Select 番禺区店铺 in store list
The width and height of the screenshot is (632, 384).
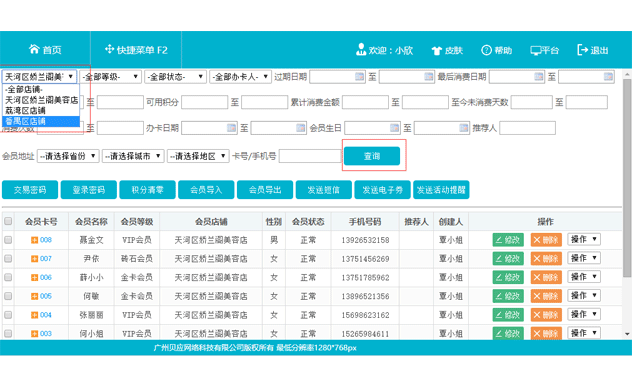coord(41,121)
